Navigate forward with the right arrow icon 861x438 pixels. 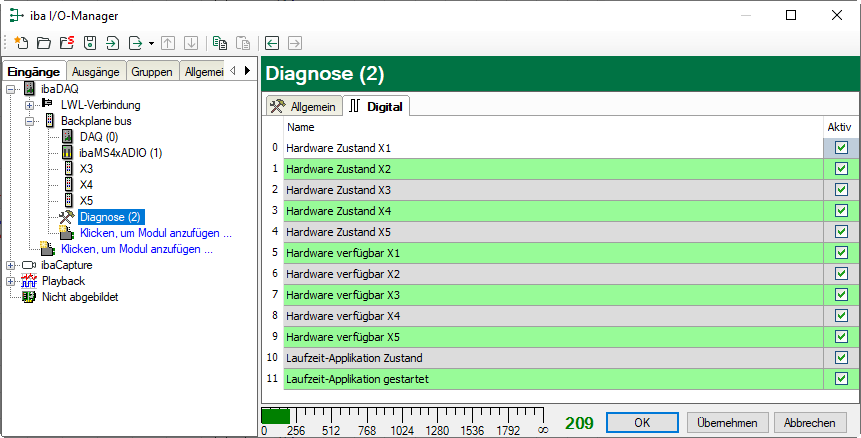(295, 43)
